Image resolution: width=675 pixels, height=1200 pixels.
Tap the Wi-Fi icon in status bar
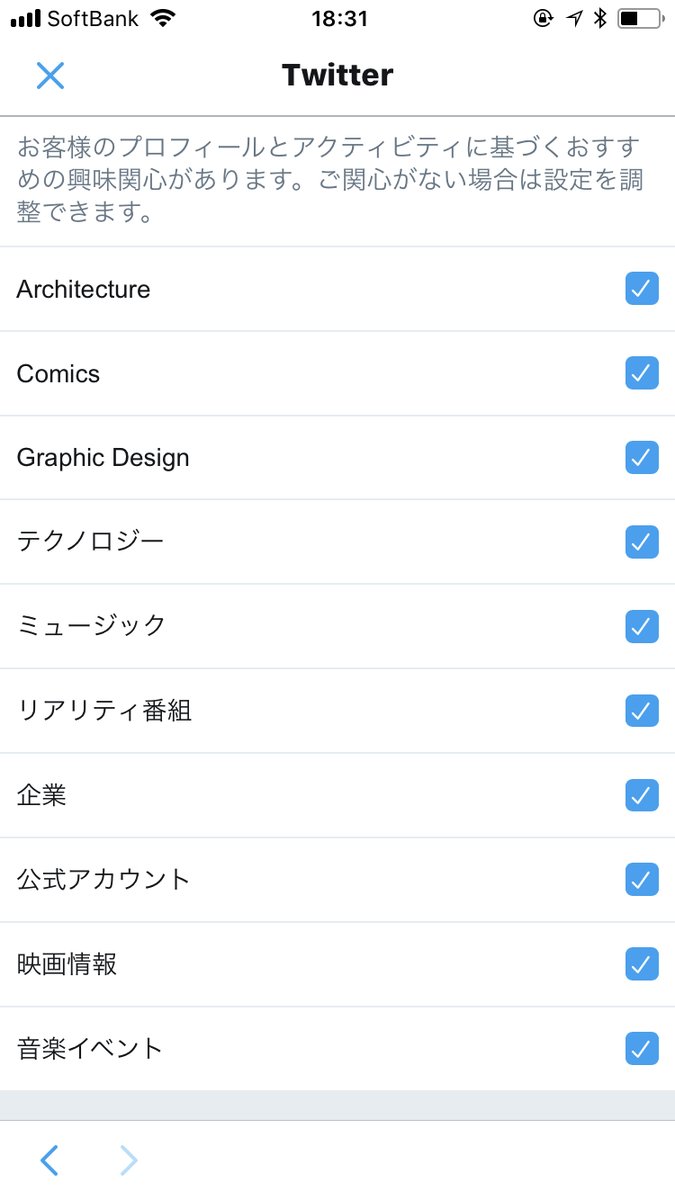coord(162,19)
